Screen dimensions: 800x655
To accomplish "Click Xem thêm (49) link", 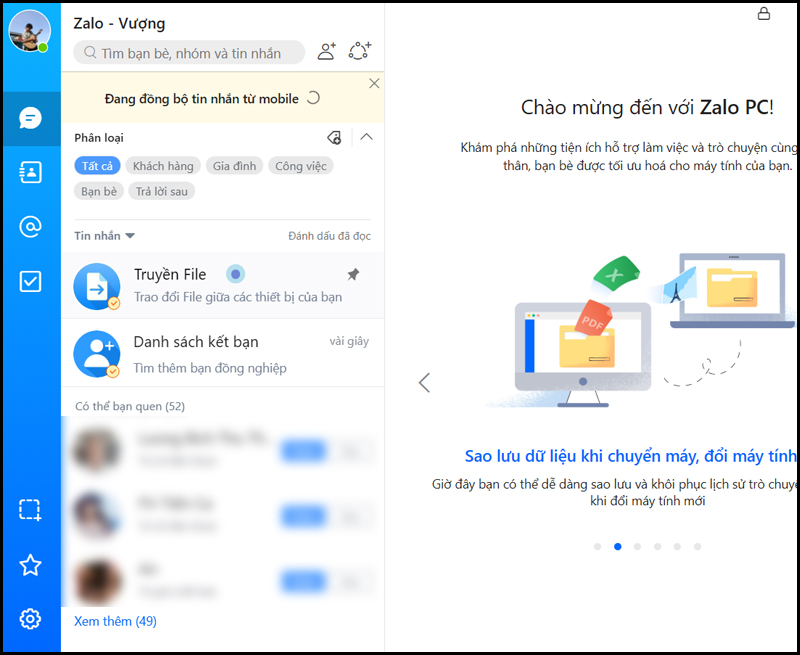I will tap(115, 621).
